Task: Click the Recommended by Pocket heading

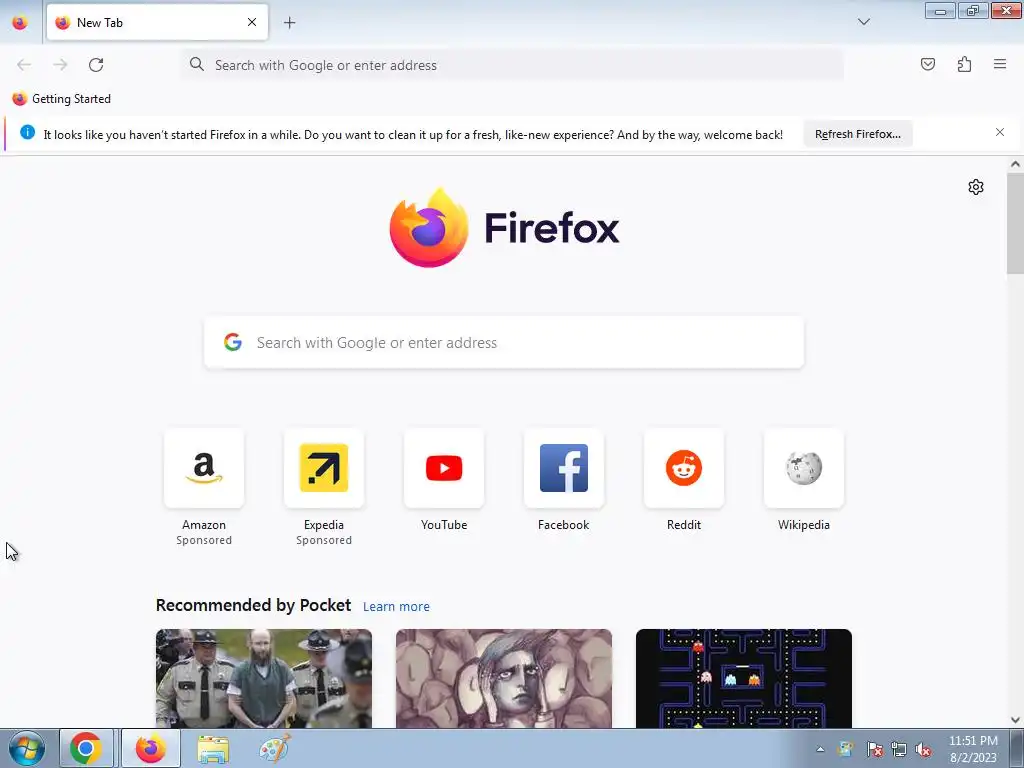Action: (253, 605)
